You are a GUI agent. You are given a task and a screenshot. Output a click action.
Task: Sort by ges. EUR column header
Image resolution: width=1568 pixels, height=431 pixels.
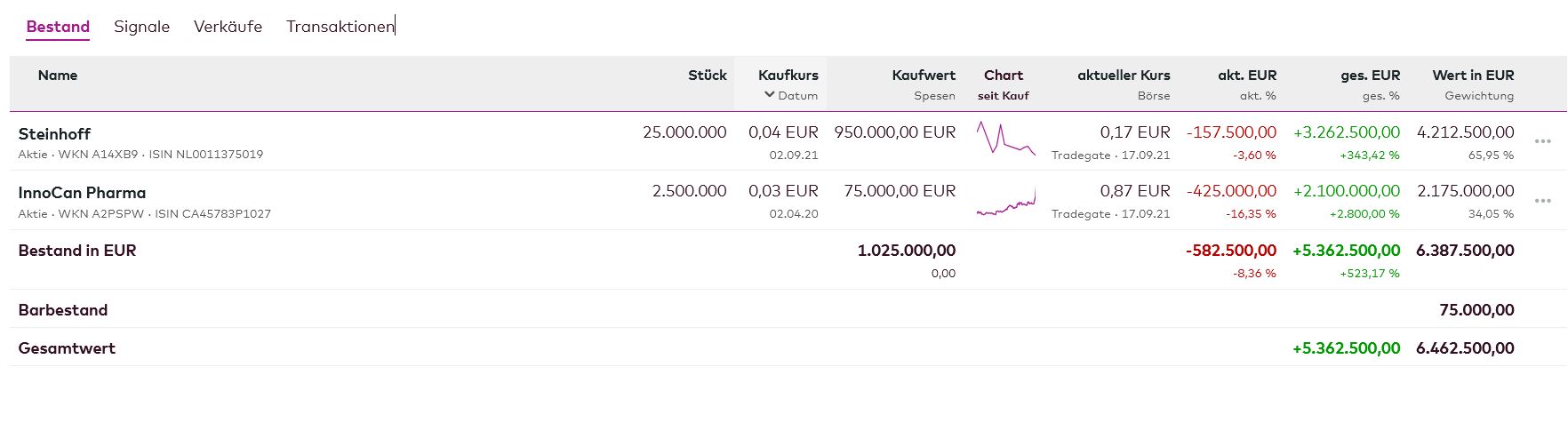pos(1370,76)
